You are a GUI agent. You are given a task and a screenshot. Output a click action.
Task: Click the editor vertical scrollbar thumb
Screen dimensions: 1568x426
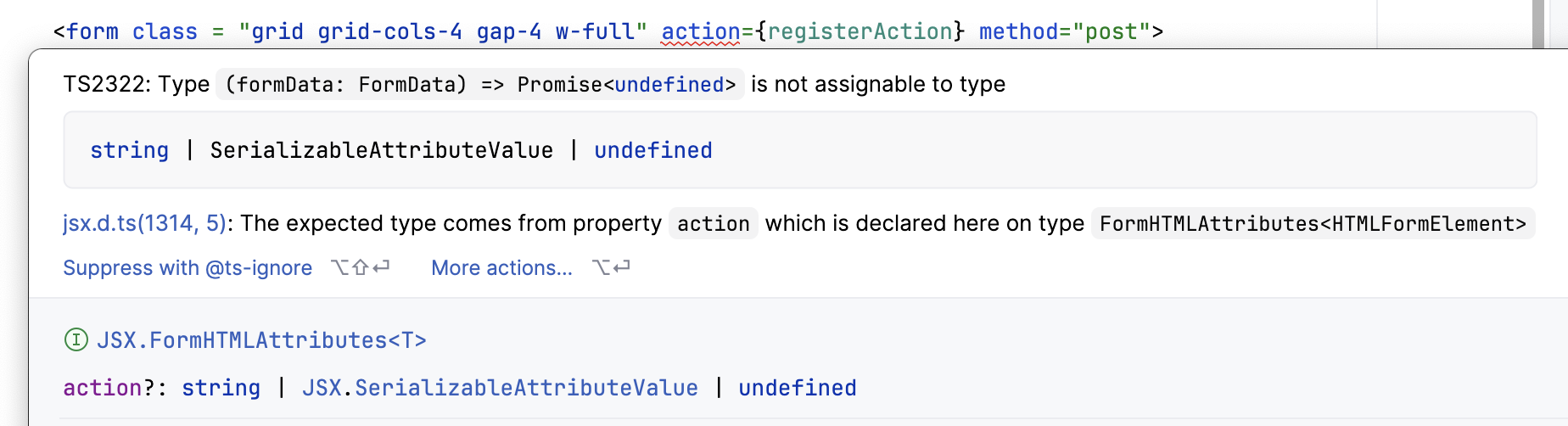[x=1538, y=24]
